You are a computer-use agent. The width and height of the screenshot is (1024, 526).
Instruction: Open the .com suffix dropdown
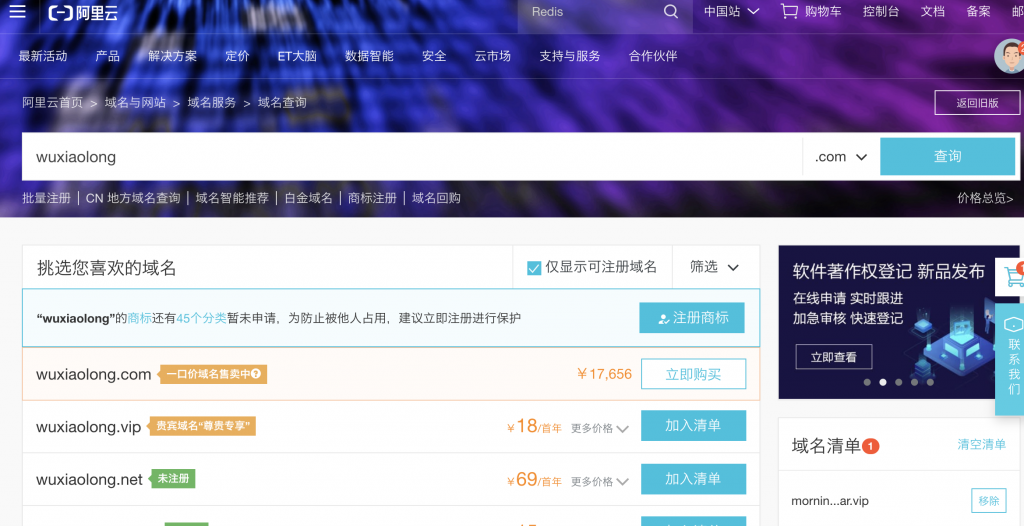click(x=841, y=157)
